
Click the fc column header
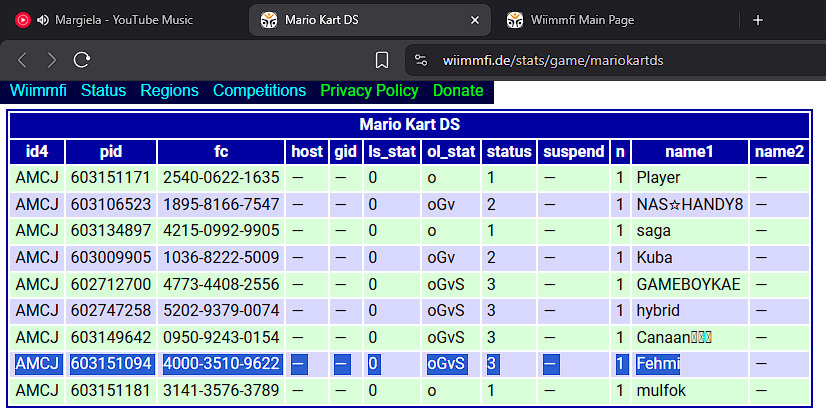click(x=221, y=152)
